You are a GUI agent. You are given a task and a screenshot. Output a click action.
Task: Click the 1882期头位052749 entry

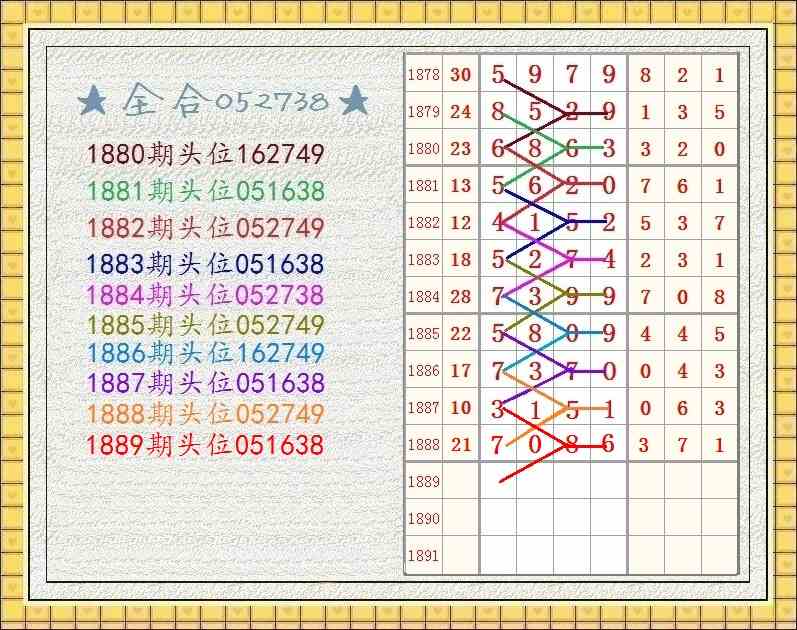click(205, 228)
